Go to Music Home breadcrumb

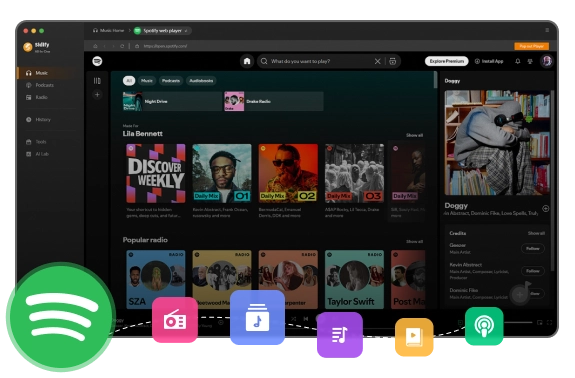pyautogui.click(x=109, y=30)
